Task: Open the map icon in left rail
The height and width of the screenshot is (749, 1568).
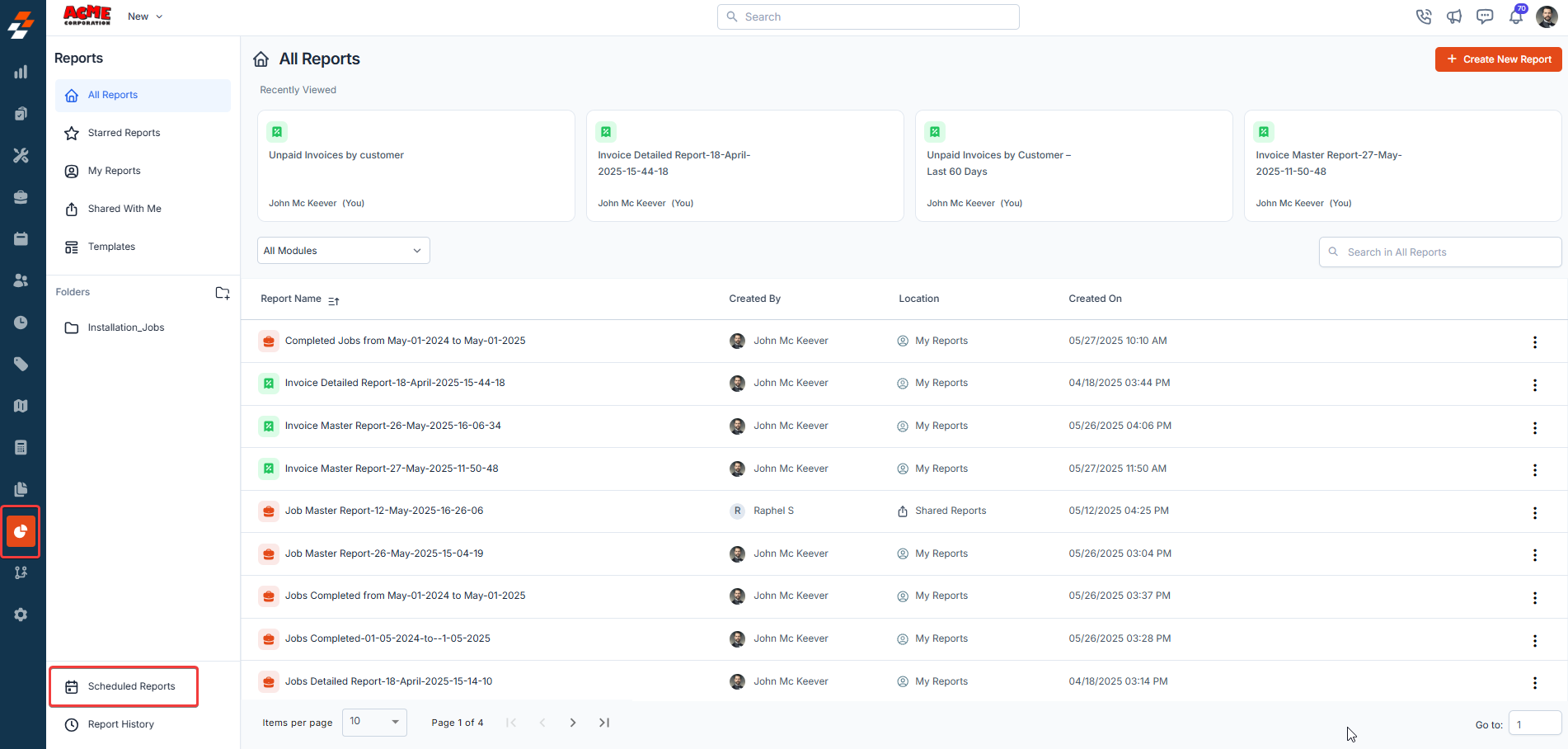Action: (21, 406)
